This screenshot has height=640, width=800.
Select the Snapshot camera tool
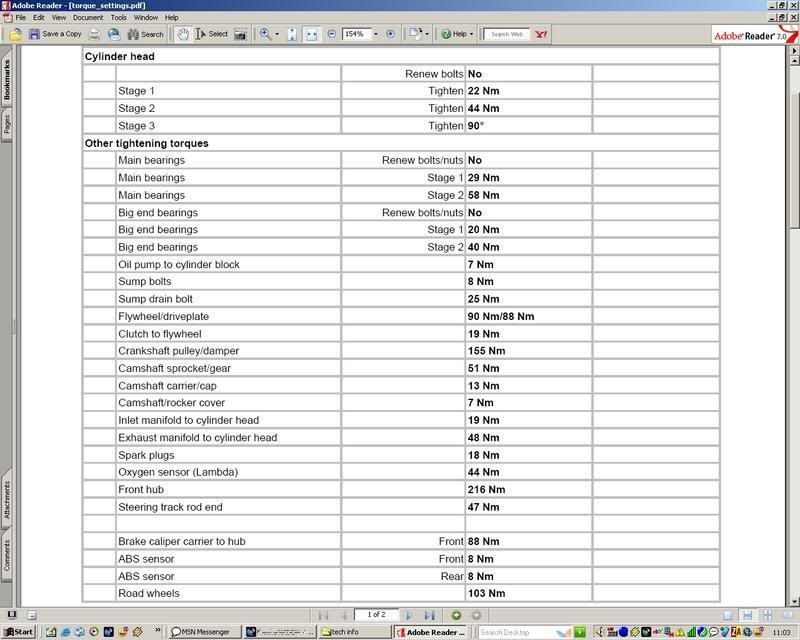(x=240, y=34)
